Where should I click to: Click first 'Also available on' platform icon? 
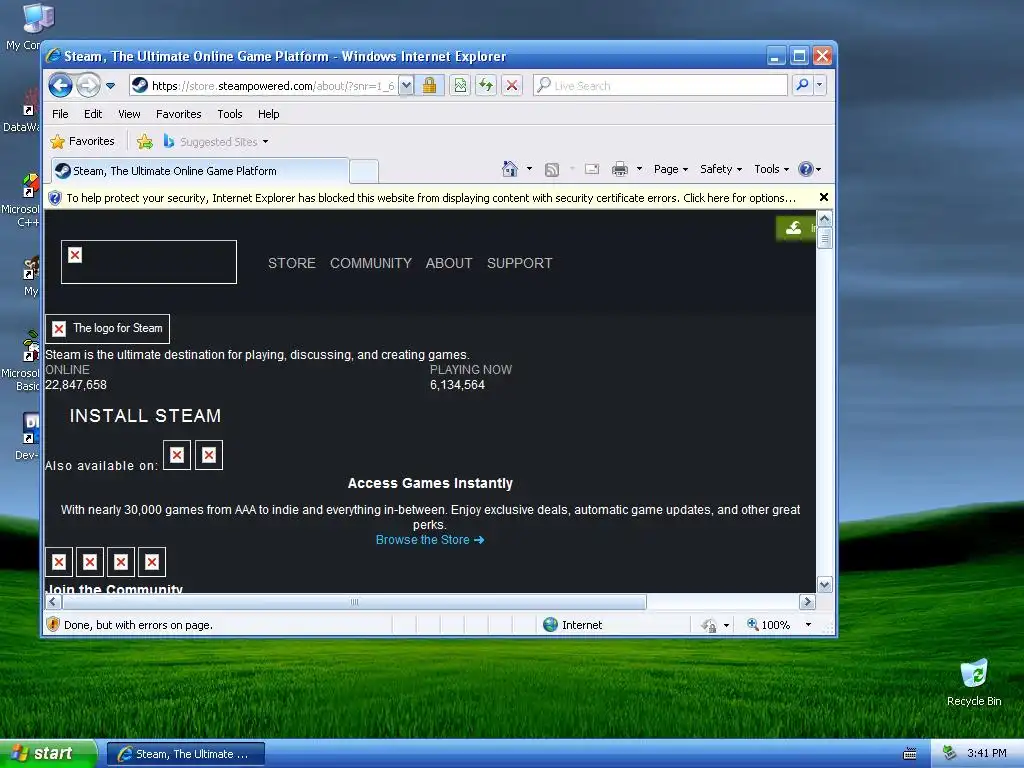[x=177, y=455]
